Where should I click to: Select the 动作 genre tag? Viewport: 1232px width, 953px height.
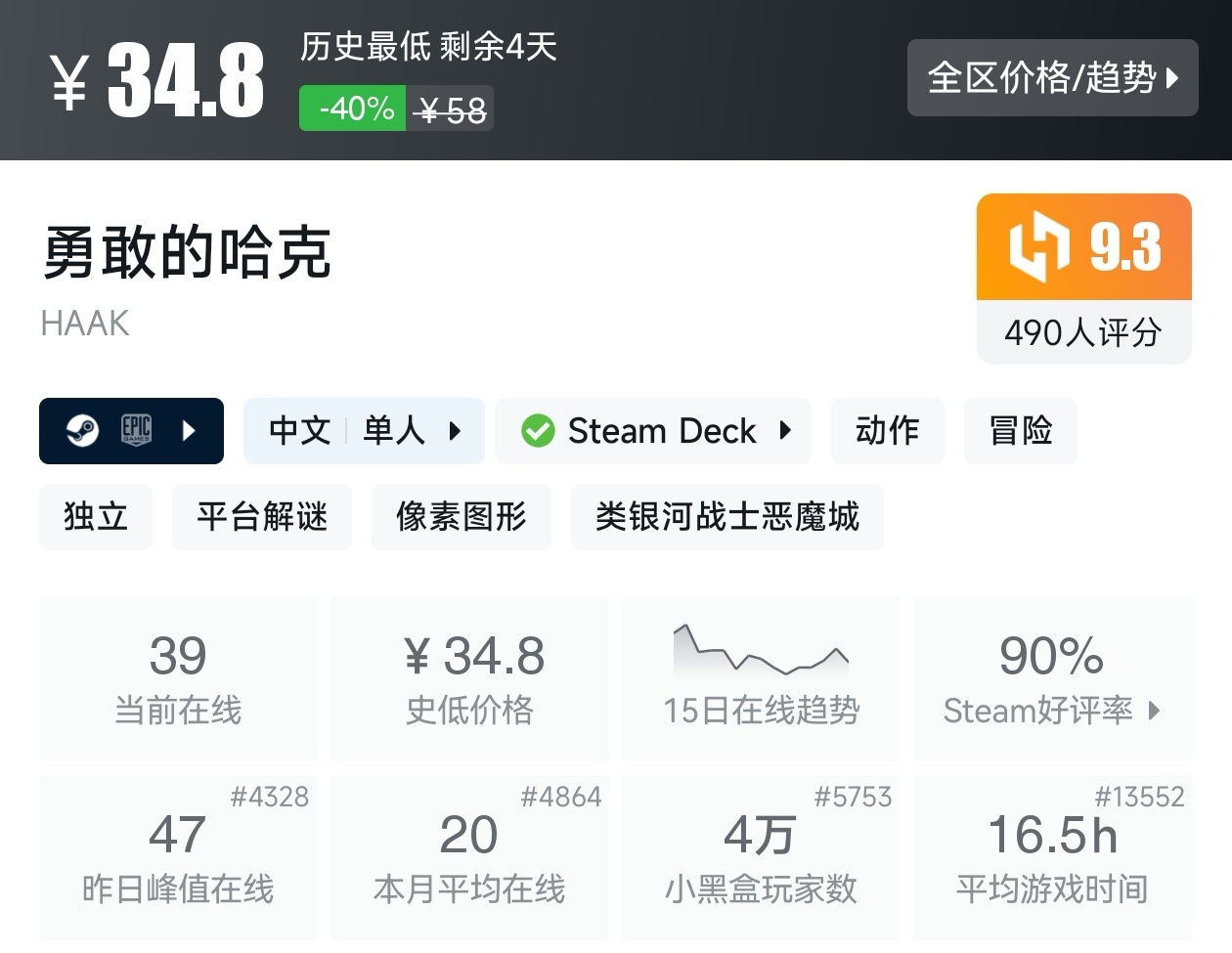point(887,430)
